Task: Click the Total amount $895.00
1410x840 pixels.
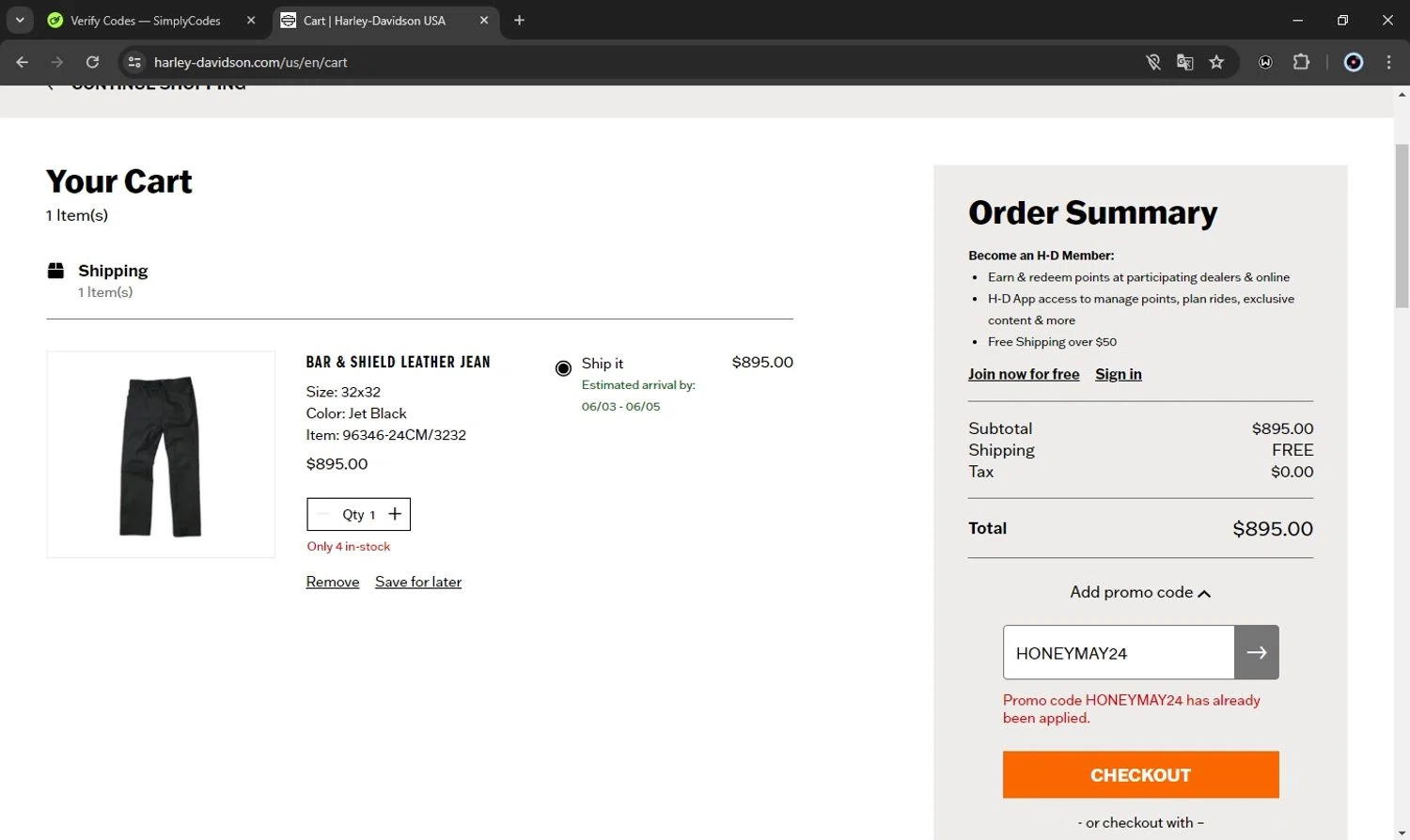Action: click(x=1273, y=529)
